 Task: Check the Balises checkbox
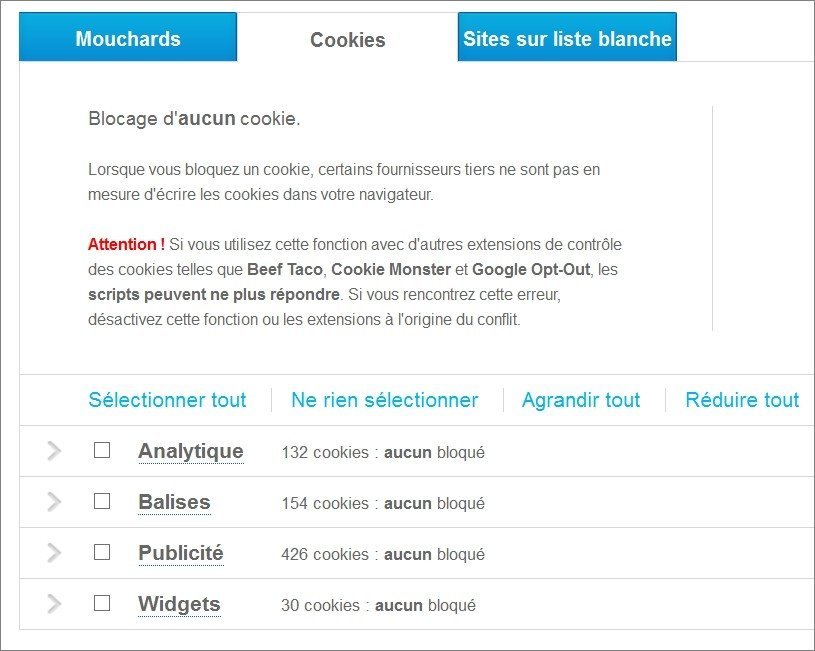[x=102, y=501]
